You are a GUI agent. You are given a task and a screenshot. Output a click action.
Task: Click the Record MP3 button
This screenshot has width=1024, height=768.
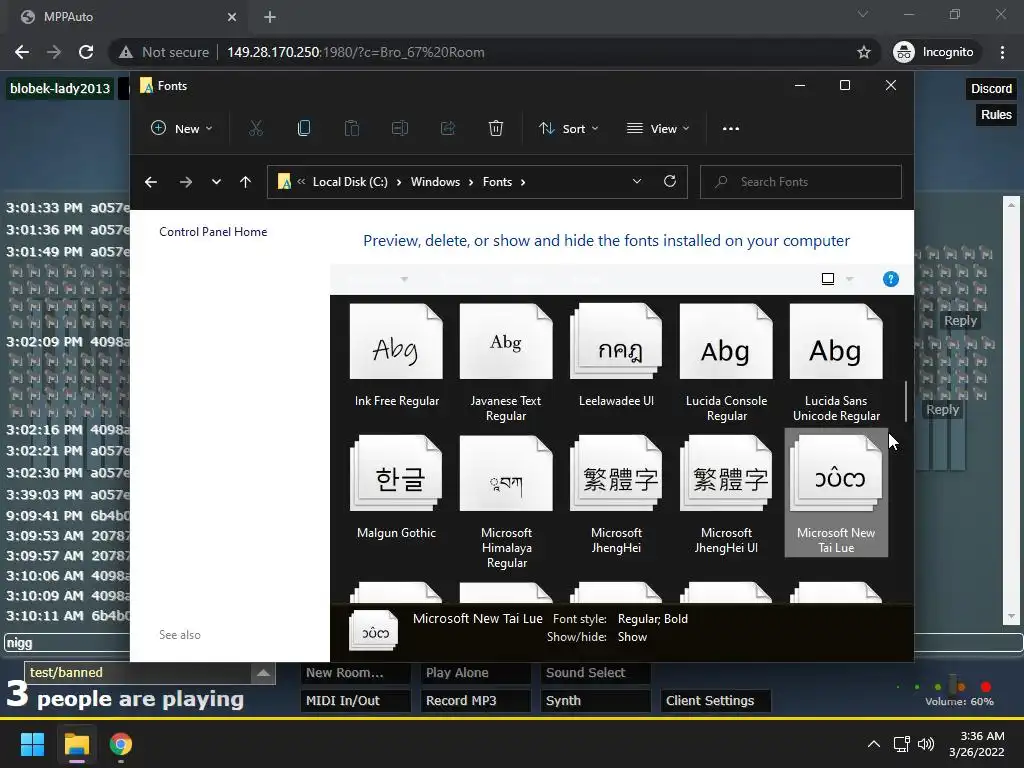(x=476, y=701)
